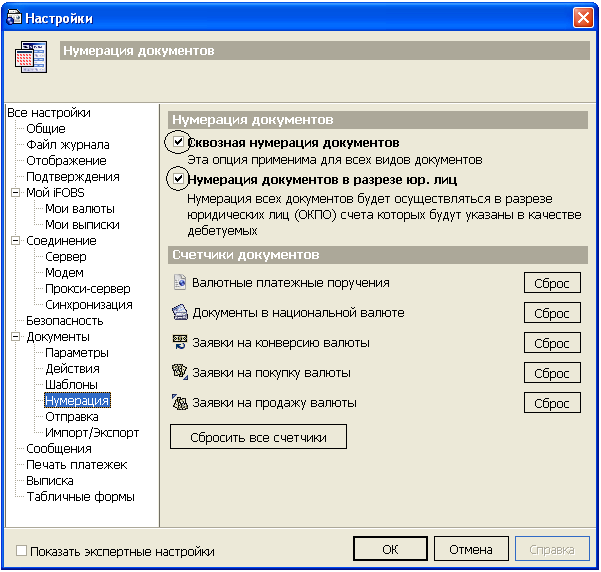The width and height of the screenshot is (601, 572).
Task: Select Отображение in the settings tree
Action: point(66,161)
